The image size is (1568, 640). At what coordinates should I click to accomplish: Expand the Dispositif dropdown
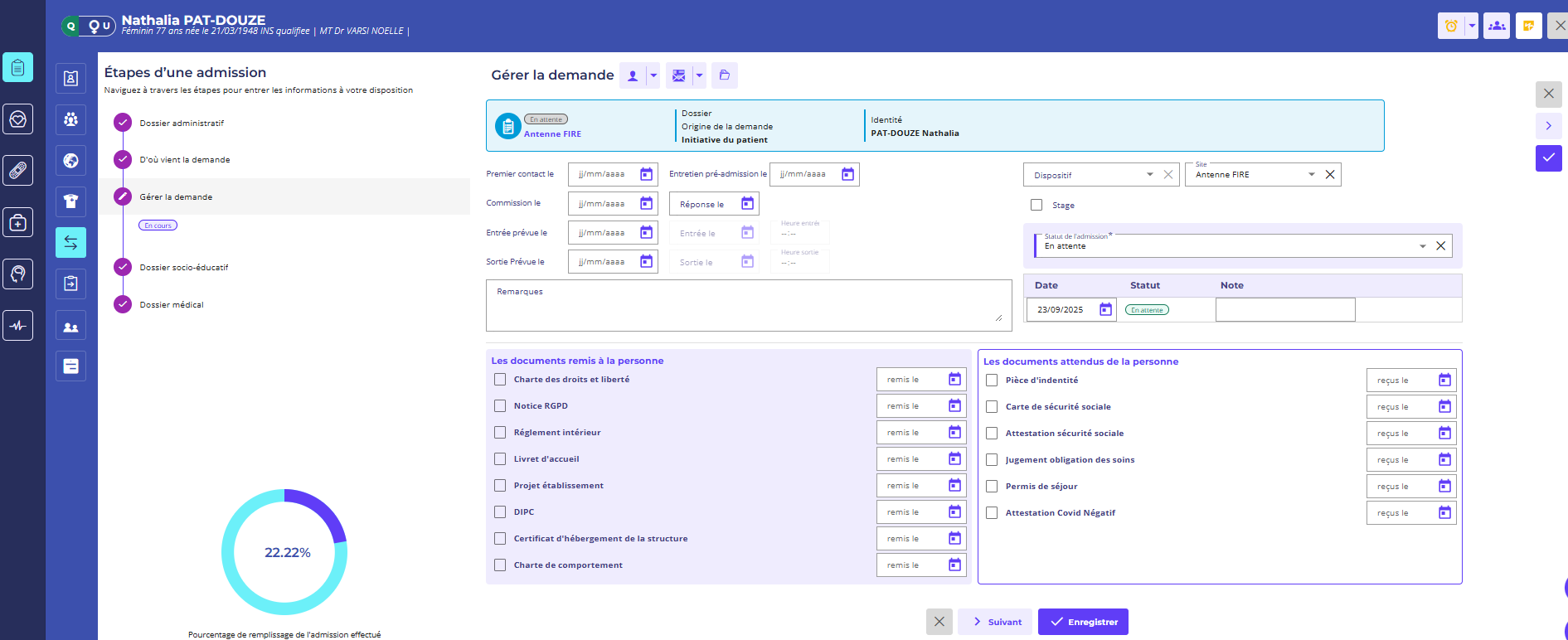pyautogui.click(x=1149, y=175)
